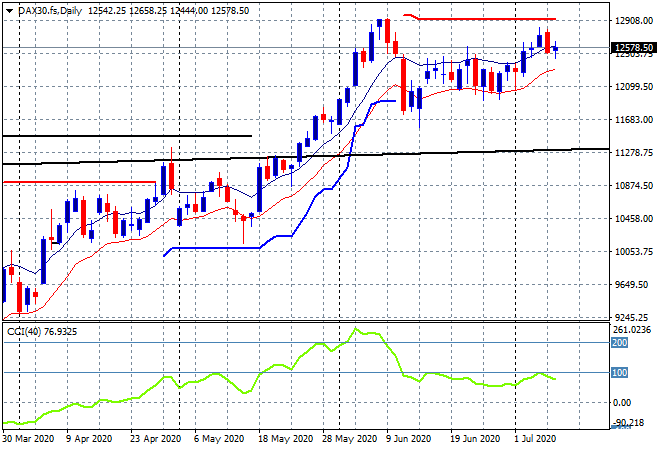The image size is (660, 450).
Task: Select the high value 12658.25 in header
Action: pyautogui.click(x=148, y=11)
